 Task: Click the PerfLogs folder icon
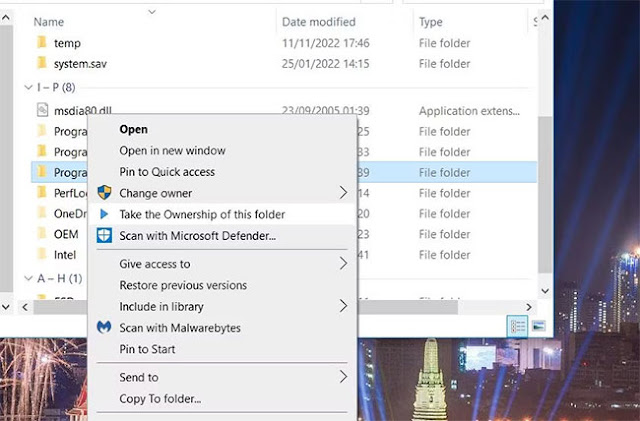pos(42,192)
